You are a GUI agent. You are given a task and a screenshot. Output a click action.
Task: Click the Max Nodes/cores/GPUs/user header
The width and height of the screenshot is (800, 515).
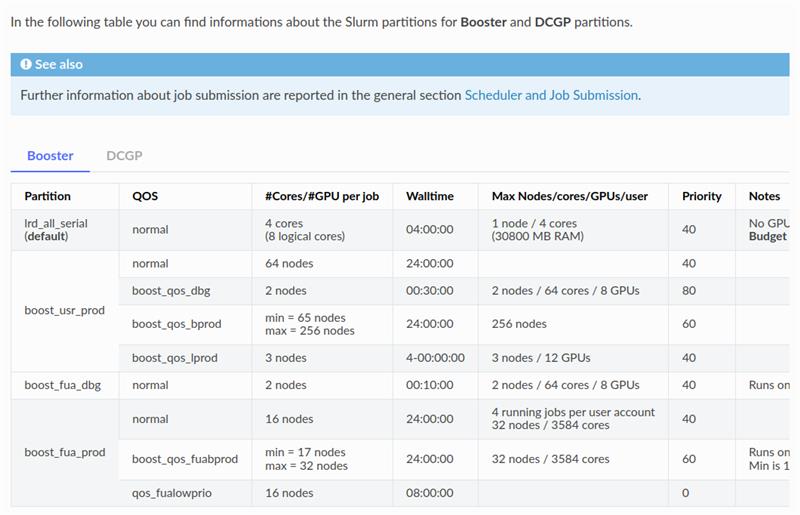tap(570, 196)
